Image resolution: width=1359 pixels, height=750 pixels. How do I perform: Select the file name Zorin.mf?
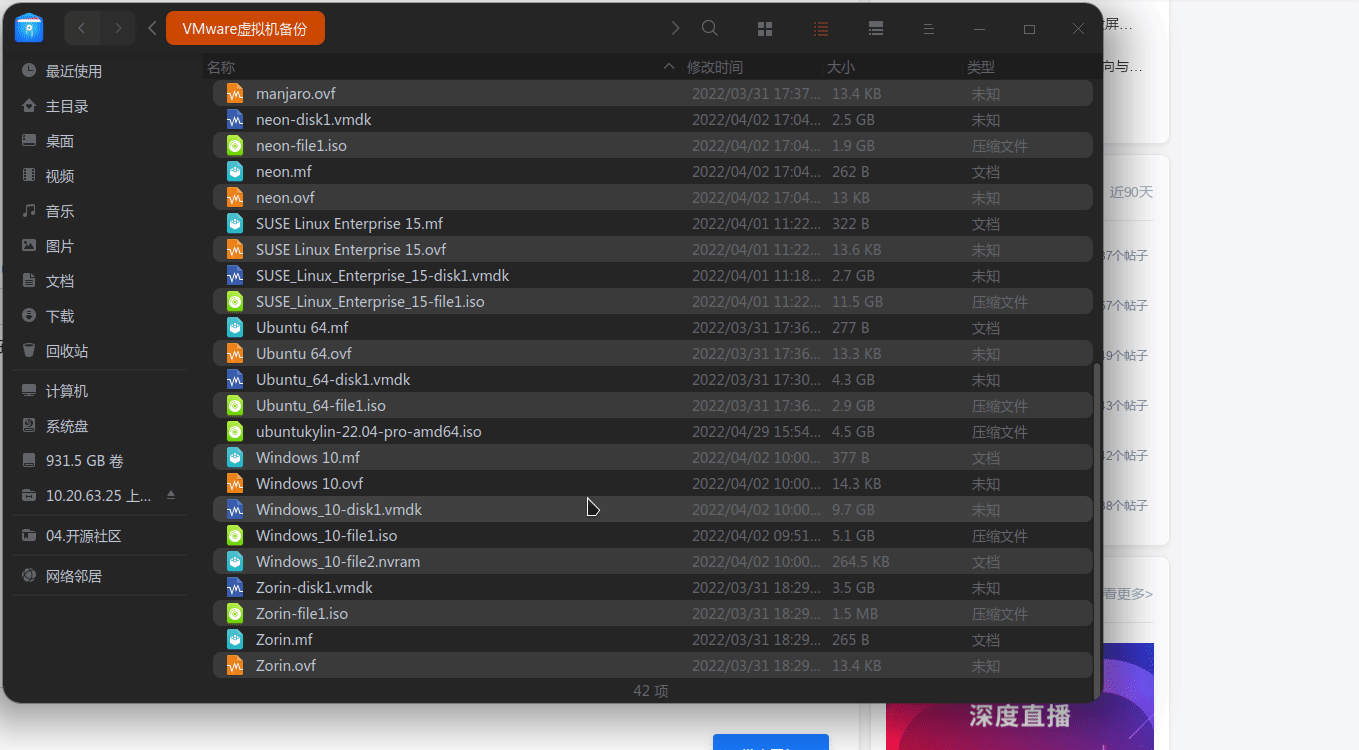pyautogui.click(x=284, y=639)
